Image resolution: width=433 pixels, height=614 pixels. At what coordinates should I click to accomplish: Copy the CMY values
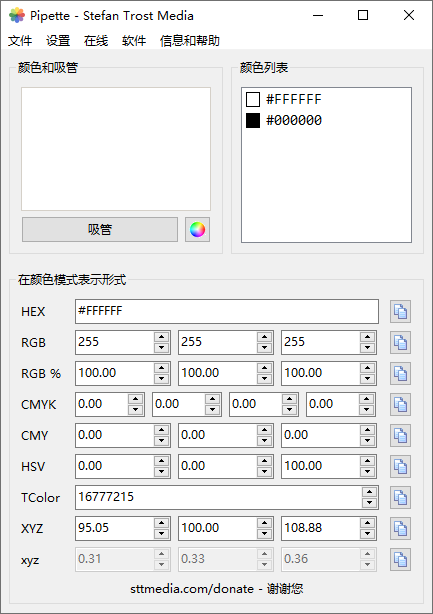(400, 435)
